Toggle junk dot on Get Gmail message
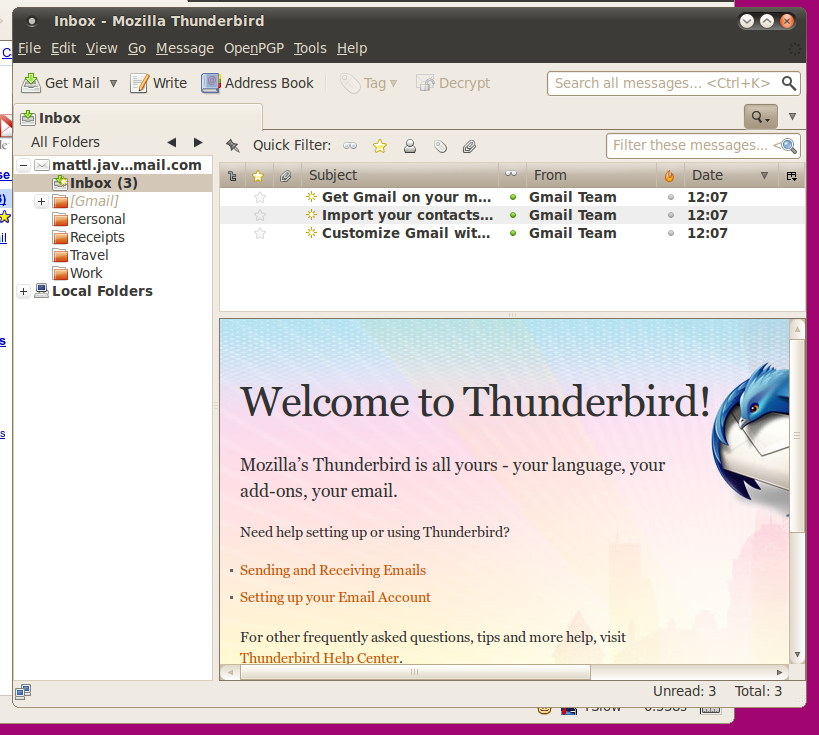 point(671,197)
